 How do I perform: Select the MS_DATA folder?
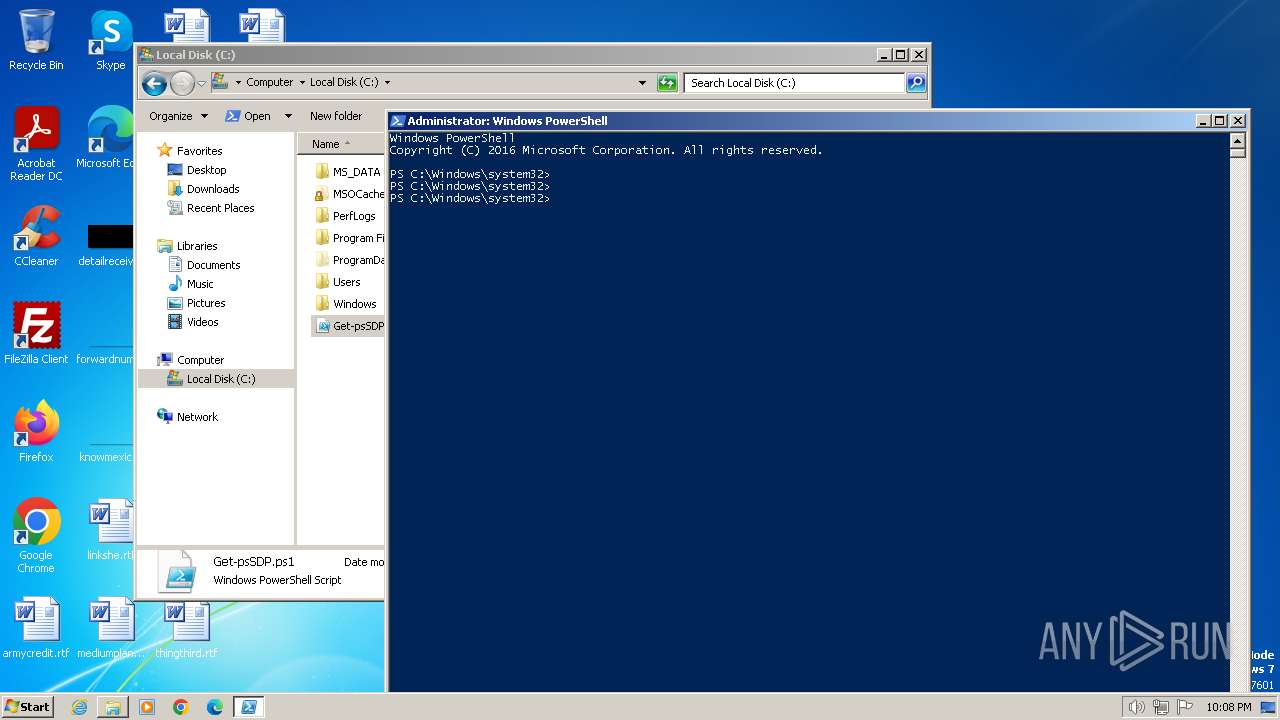tap(348, 172)
